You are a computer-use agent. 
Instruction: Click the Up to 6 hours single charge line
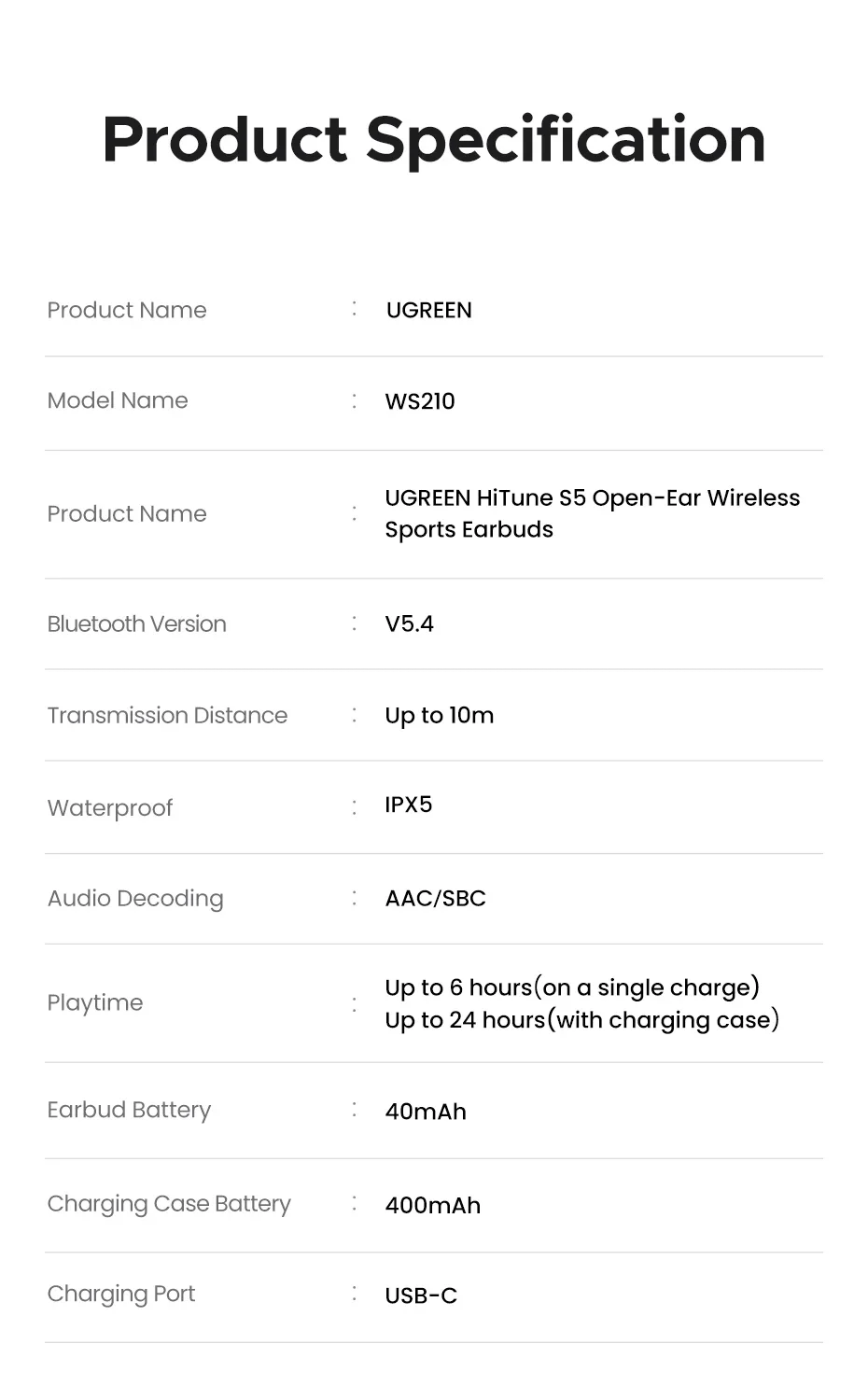[x=572, y=987]
